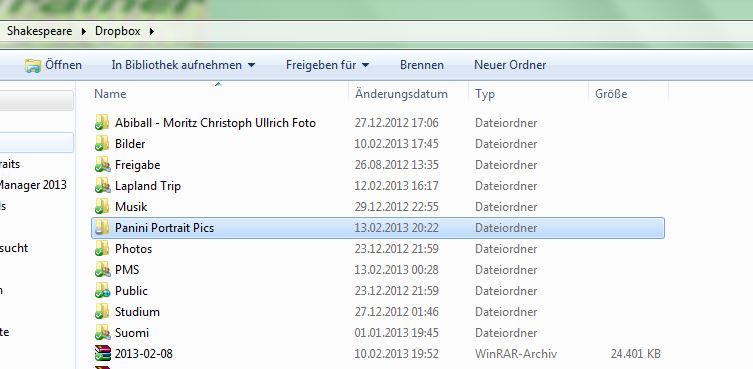Click the 24.401 KB size value
753x369 pixels.
[x=636, y=354]
